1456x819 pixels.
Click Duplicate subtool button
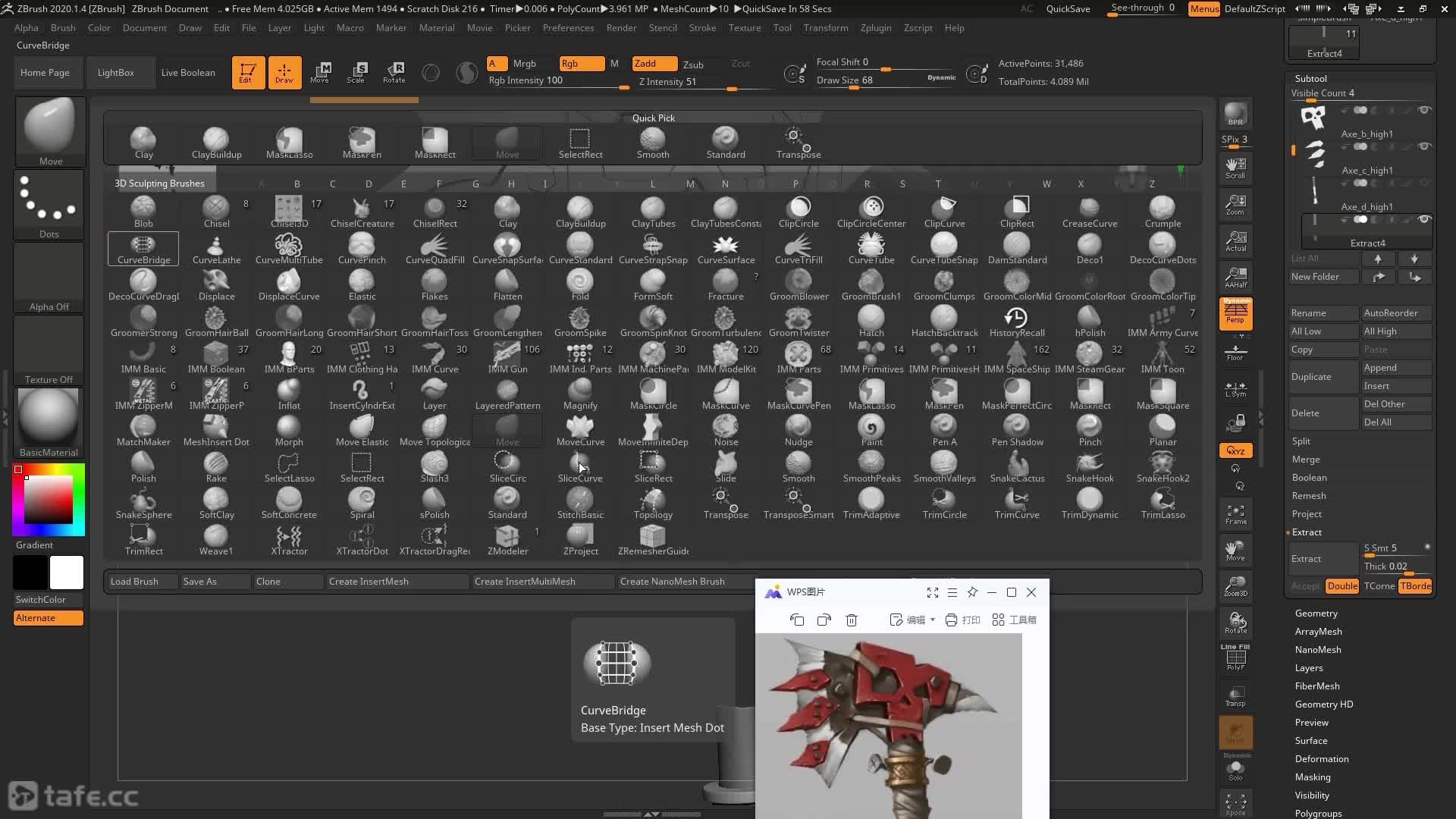click(x=1323, y=376)
